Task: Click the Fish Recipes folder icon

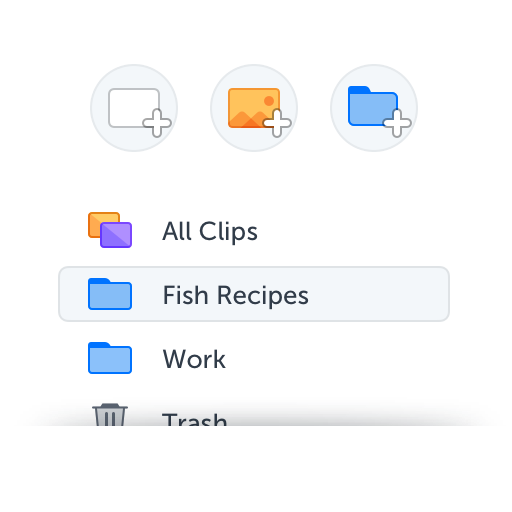Action: [110, 294]
